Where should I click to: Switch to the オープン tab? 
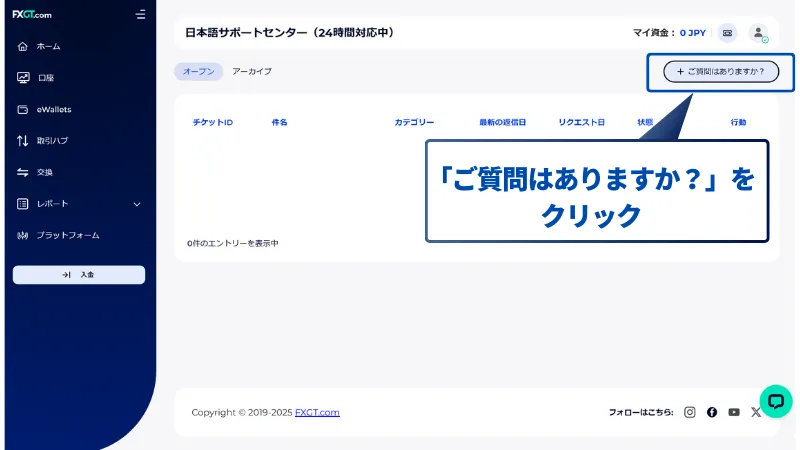click(x=198, y=71)
